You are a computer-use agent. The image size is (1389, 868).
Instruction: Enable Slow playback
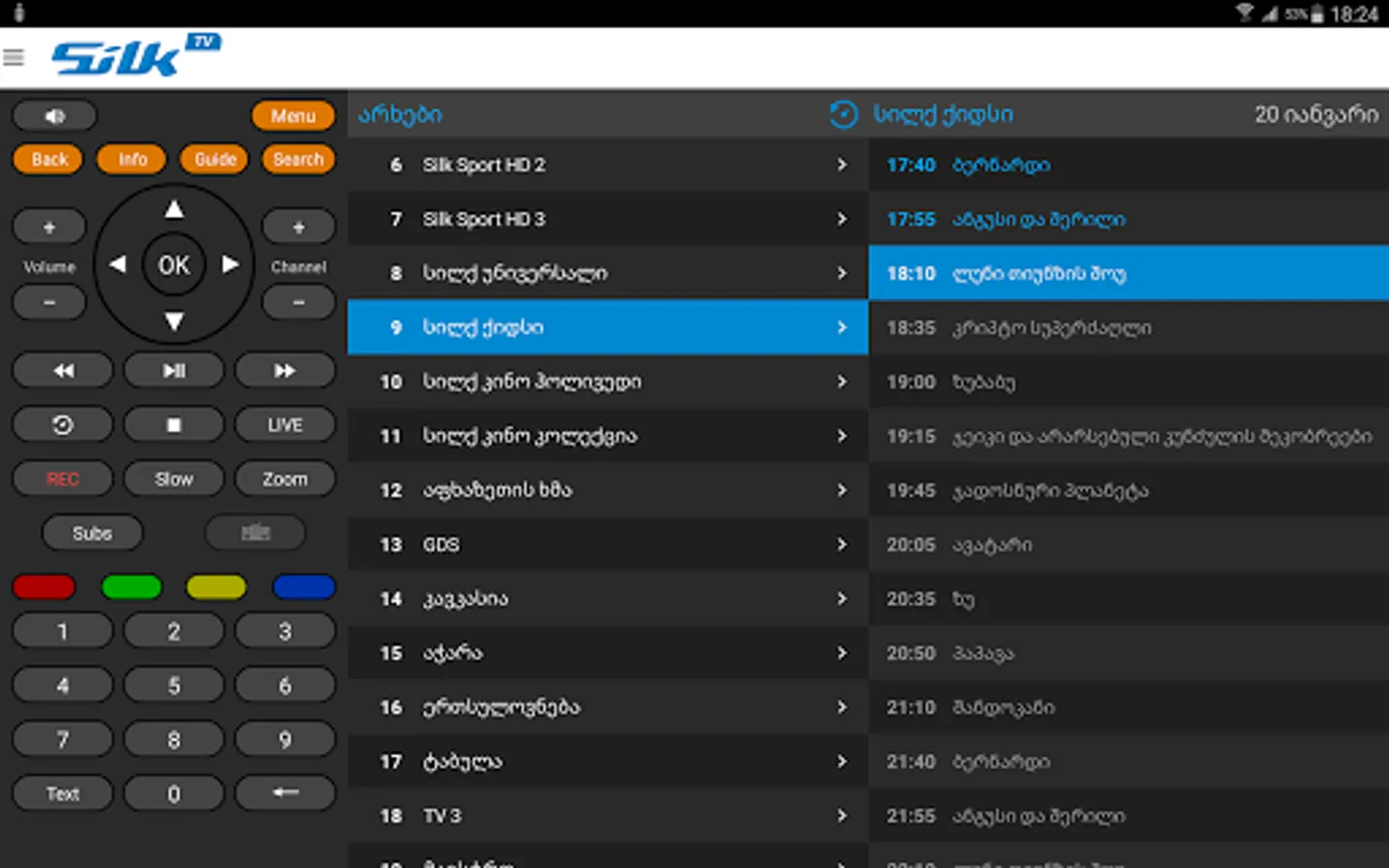(x=174, y=479)
